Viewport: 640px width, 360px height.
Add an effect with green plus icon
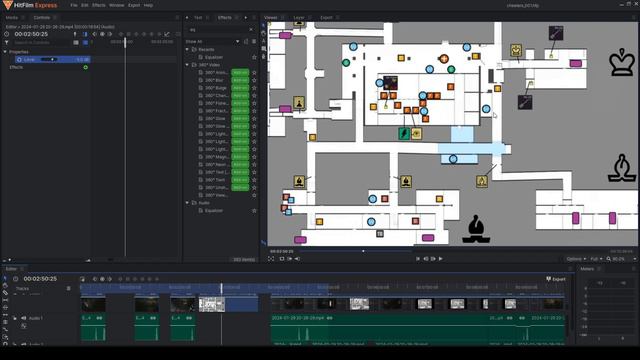click(85, 67)
